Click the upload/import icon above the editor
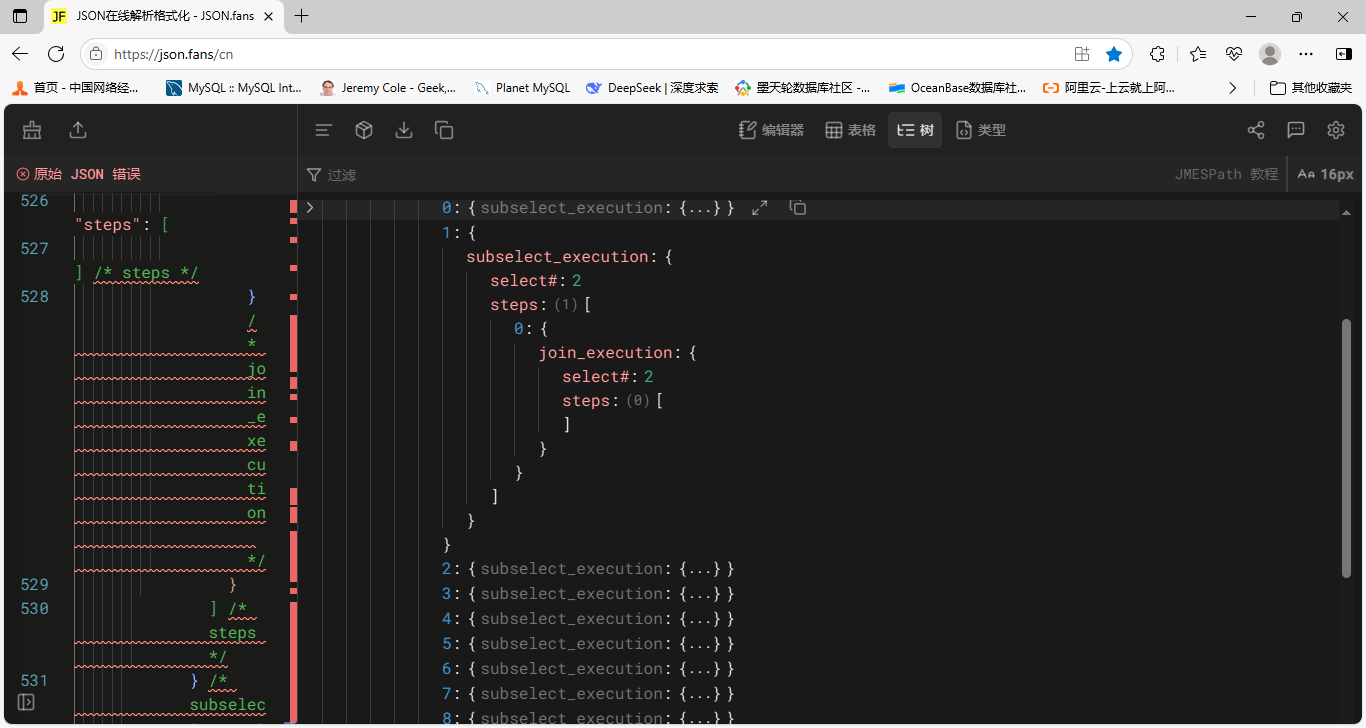Viewport: 1366px width, 728px height. [78, 130]
